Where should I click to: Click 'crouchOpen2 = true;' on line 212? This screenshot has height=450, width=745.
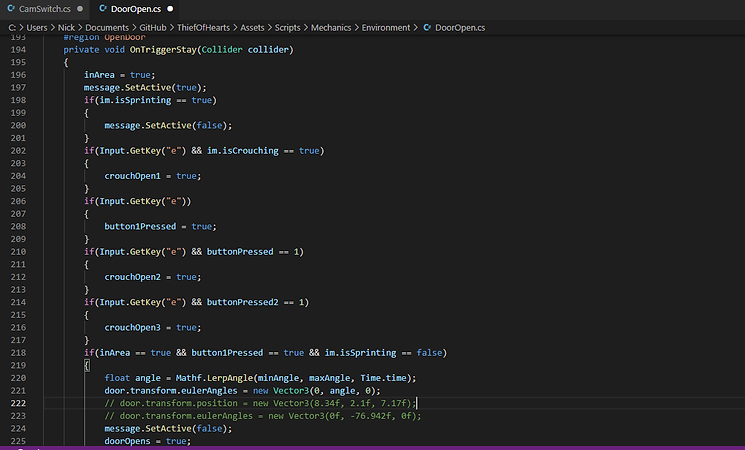coord(153,277)
